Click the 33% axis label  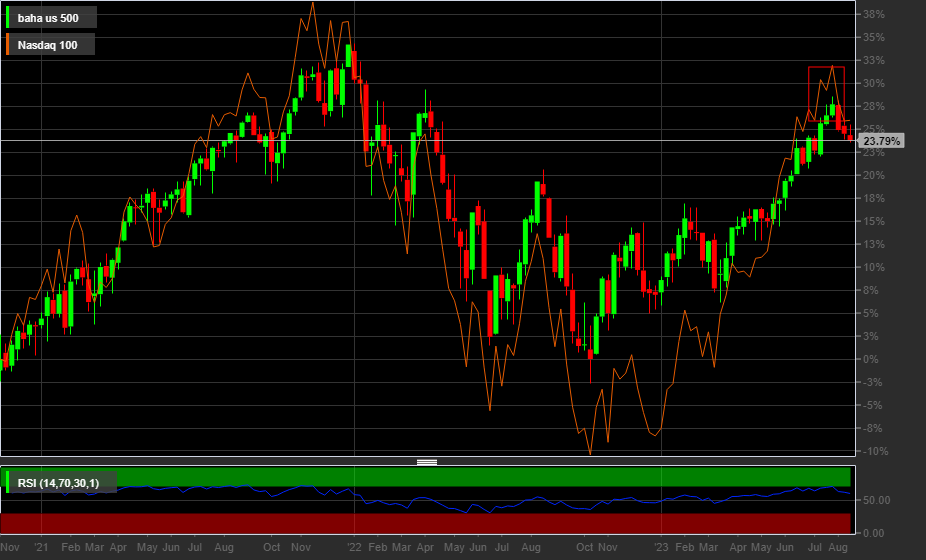874,60
